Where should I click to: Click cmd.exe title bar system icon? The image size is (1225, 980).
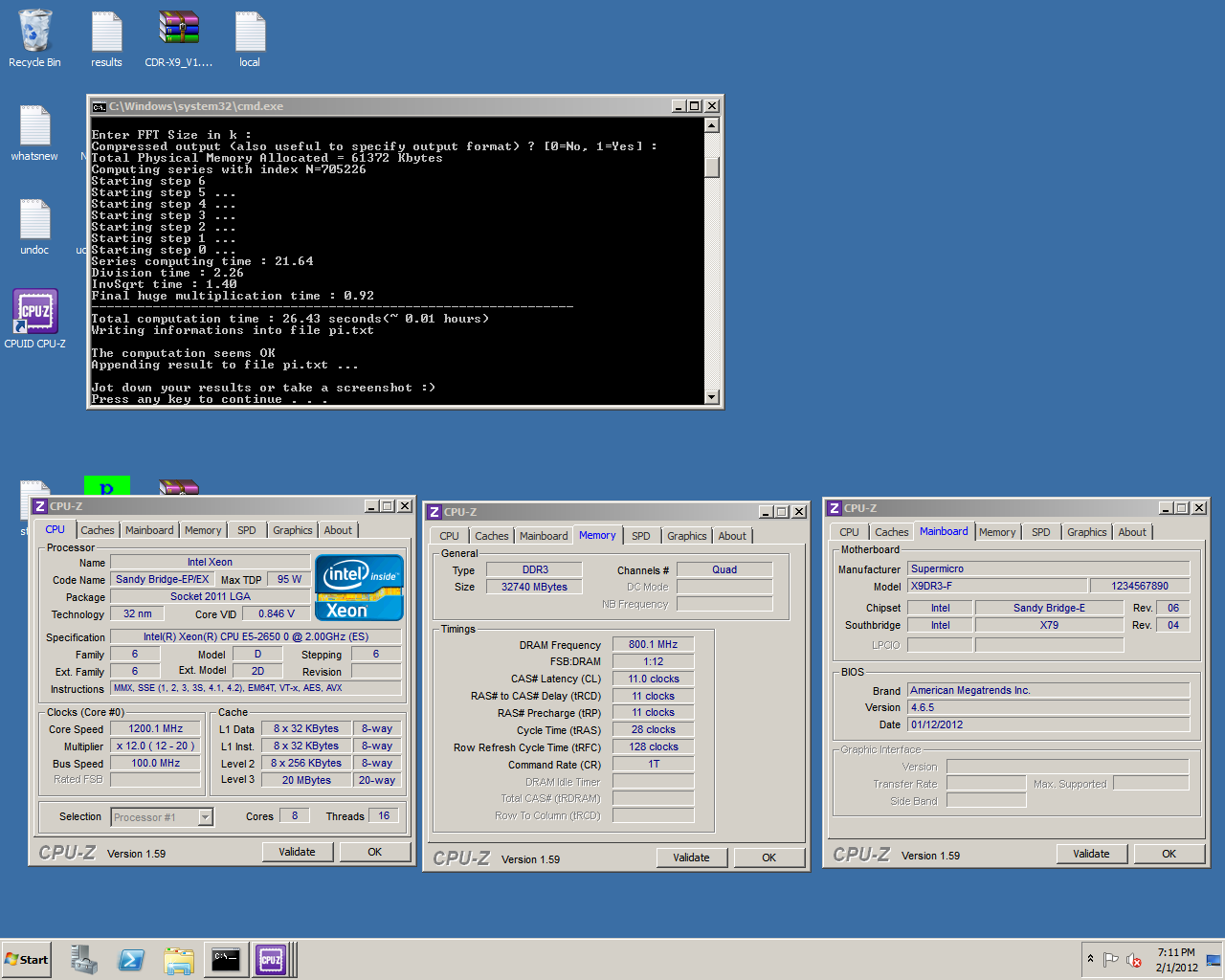(x=99, y=106)
